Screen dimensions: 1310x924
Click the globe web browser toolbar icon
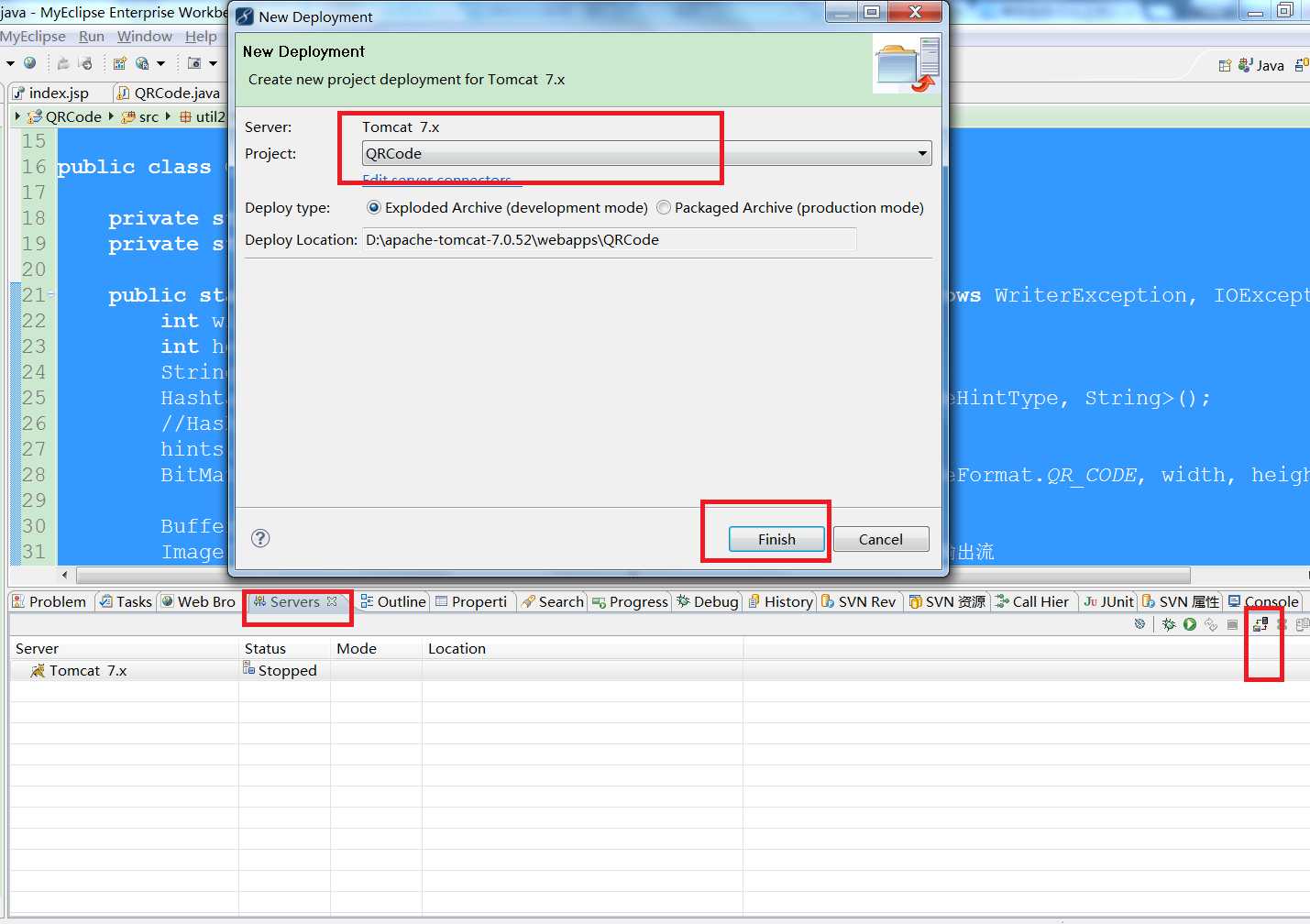[x=29, y=63]
